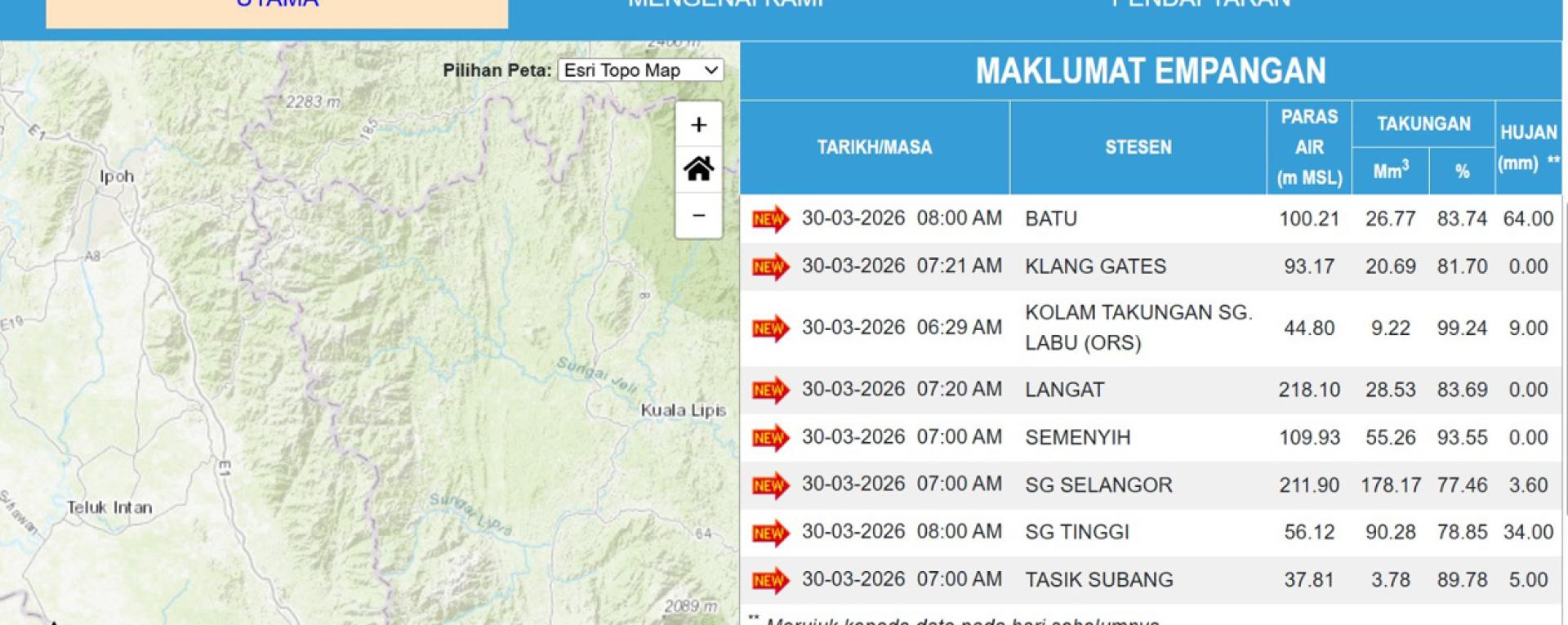Viewport: 1568px width, 625px height.
Task: Click the TARIKH/MASA column header
Action: (874, 147)
